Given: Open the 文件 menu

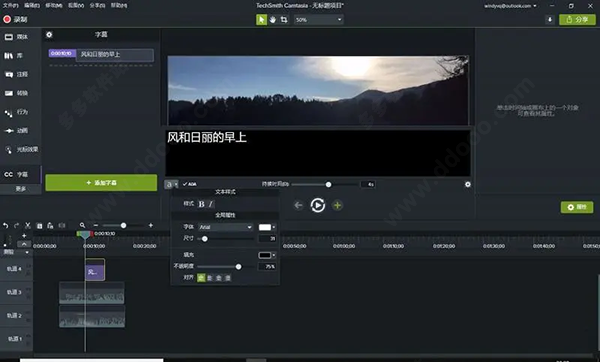Looking at the screenshot, I should coord(10,5).
